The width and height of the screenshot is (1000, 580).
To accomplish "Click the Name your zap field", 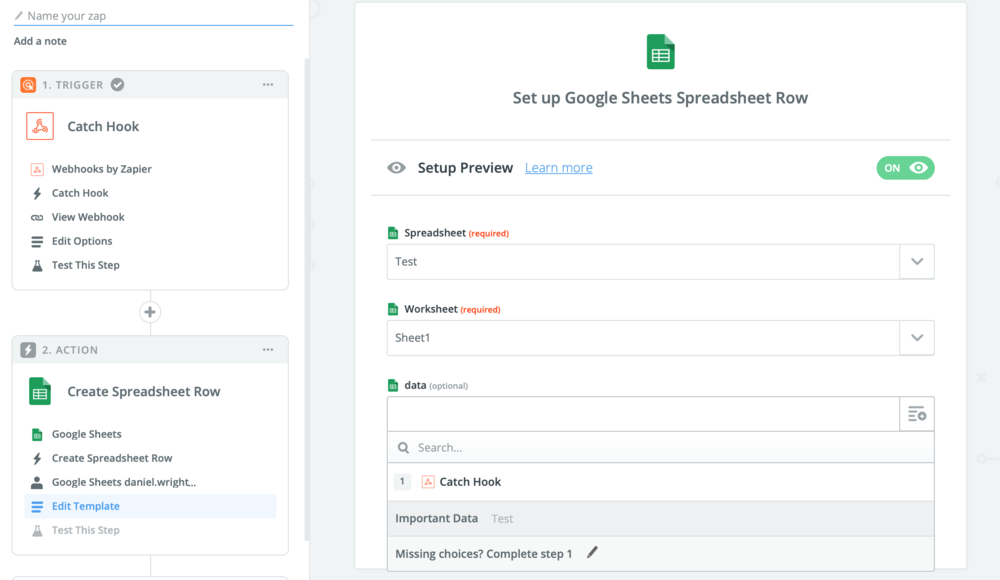I will [153, 16].
